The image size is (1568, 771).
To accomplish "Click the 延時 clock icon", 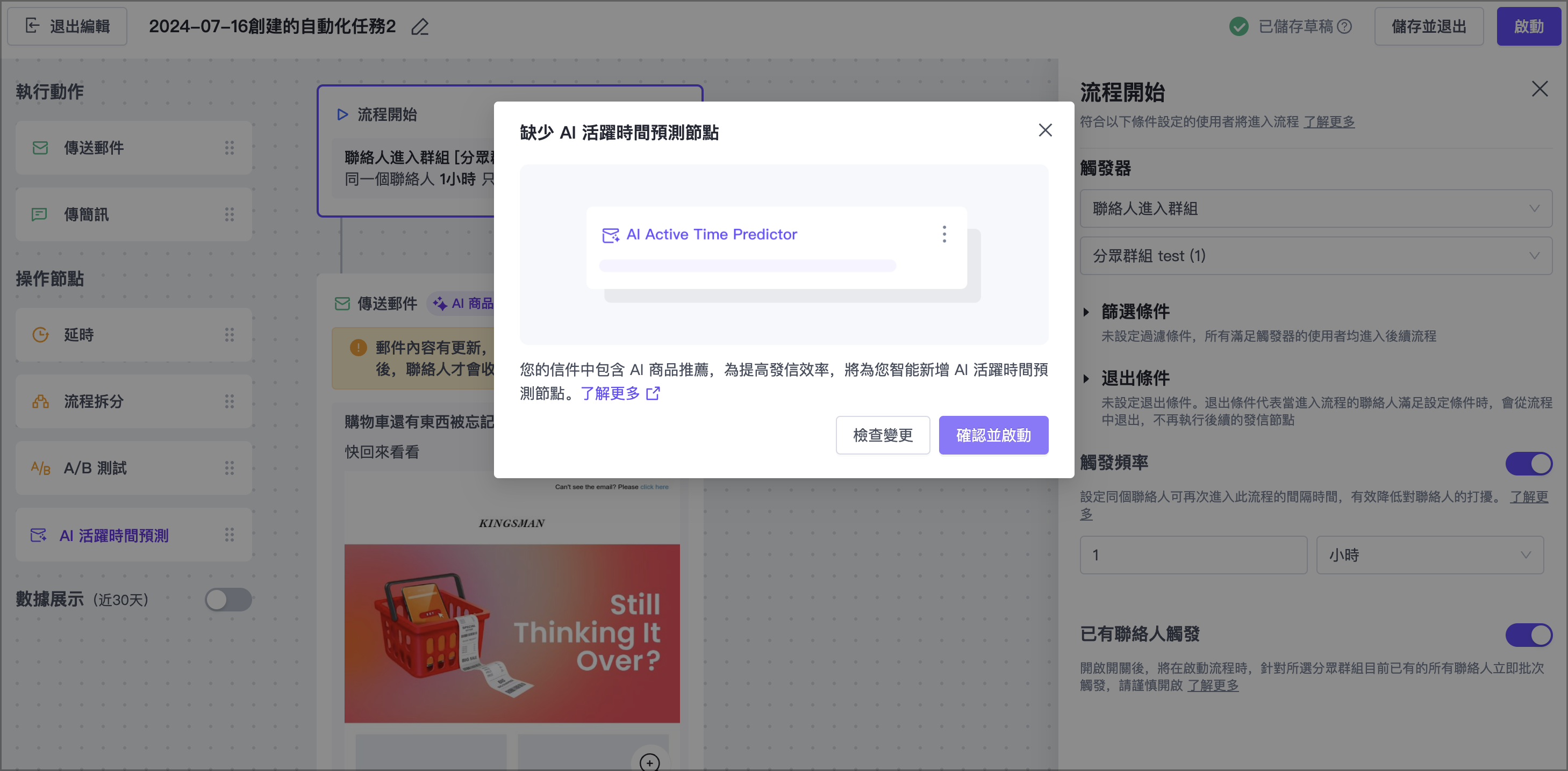I will 40,335.
